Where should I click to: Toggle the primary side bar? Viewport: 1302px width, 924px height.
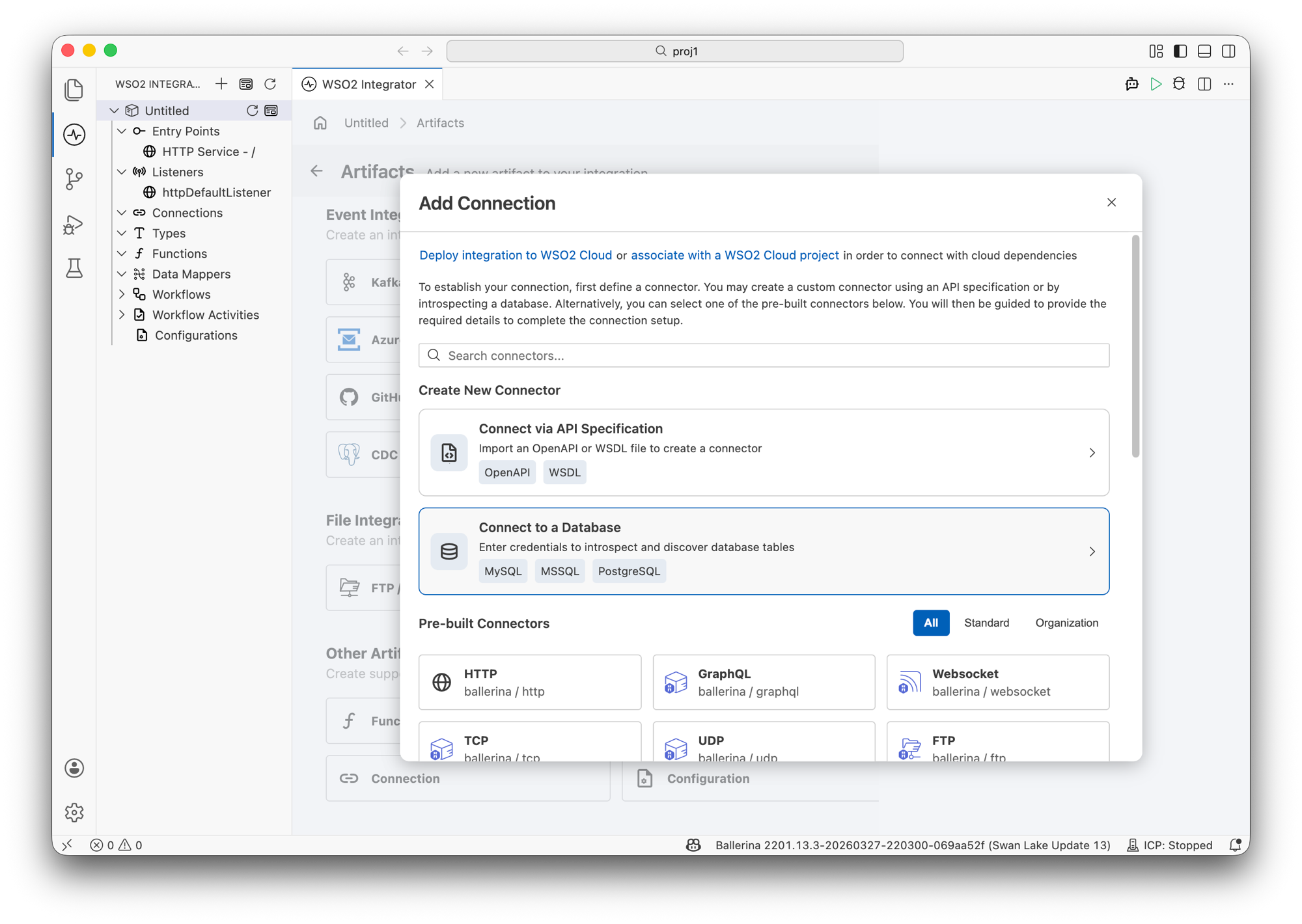click(x=1180, y=51)
